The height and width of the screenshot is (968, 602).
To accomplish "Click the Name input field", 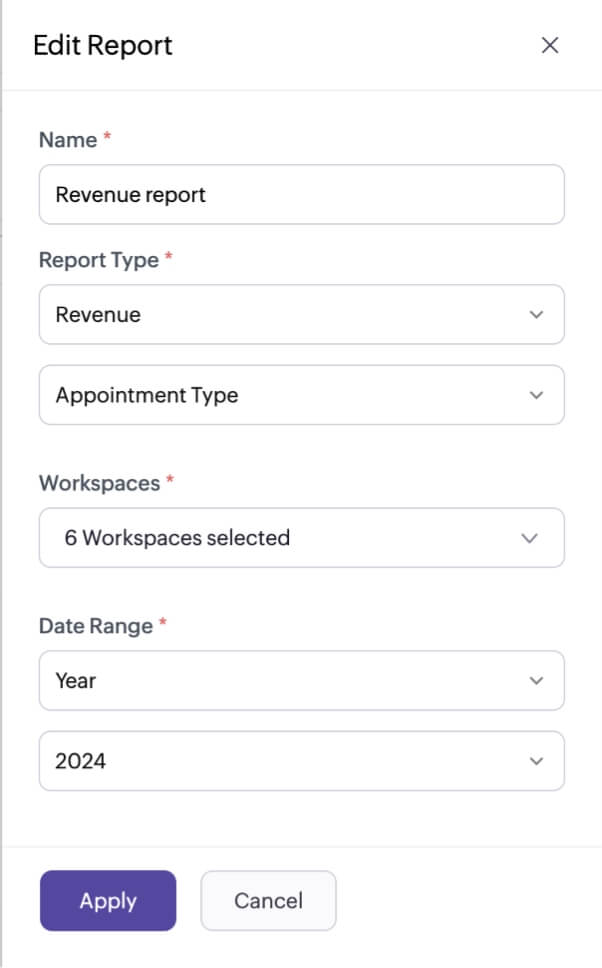I will 301,195.
